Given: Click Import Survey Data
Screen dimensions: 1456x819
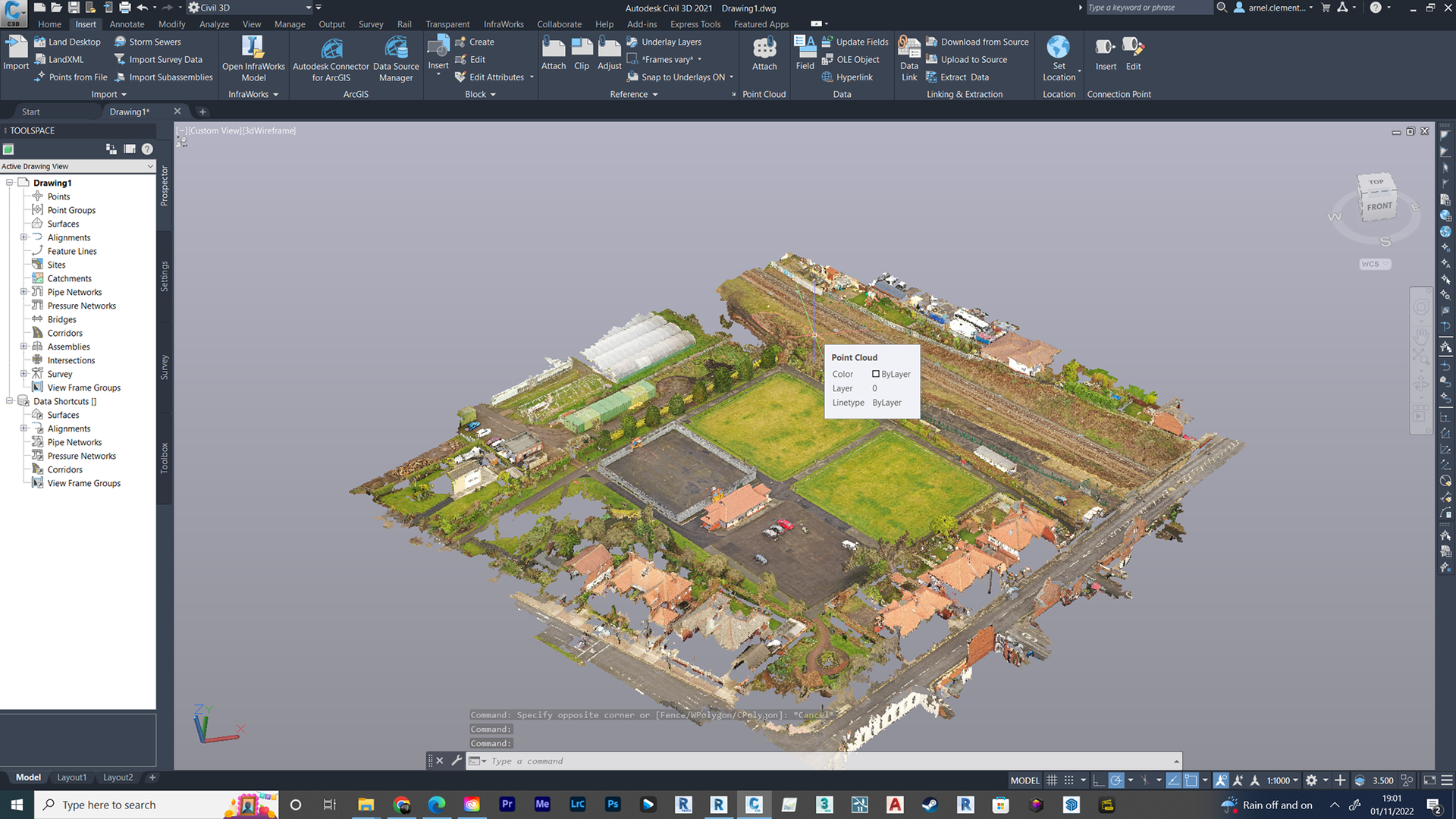Looking at the screenshot, I should pos(158,59).
